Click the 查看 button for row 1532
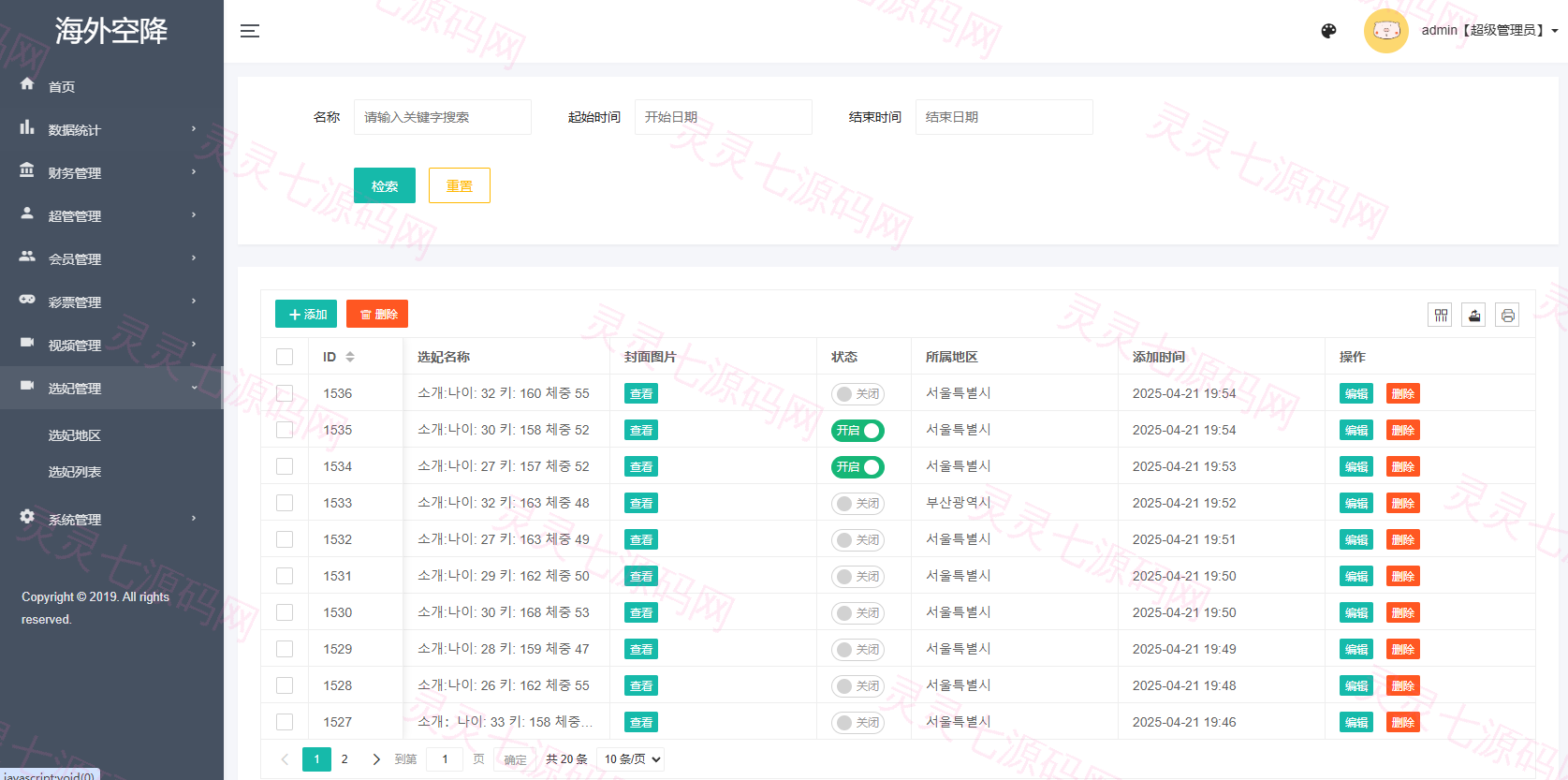 [641, 540]
